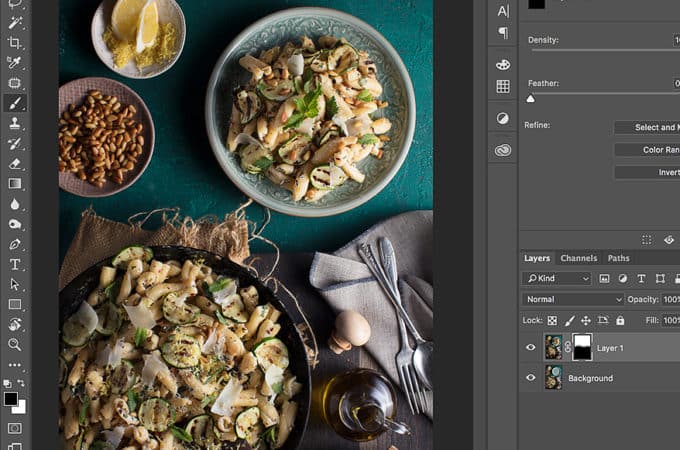Select the Path Selection tool
The width and height of the screenshot is (680, 450).
click(x=15, y=284)
